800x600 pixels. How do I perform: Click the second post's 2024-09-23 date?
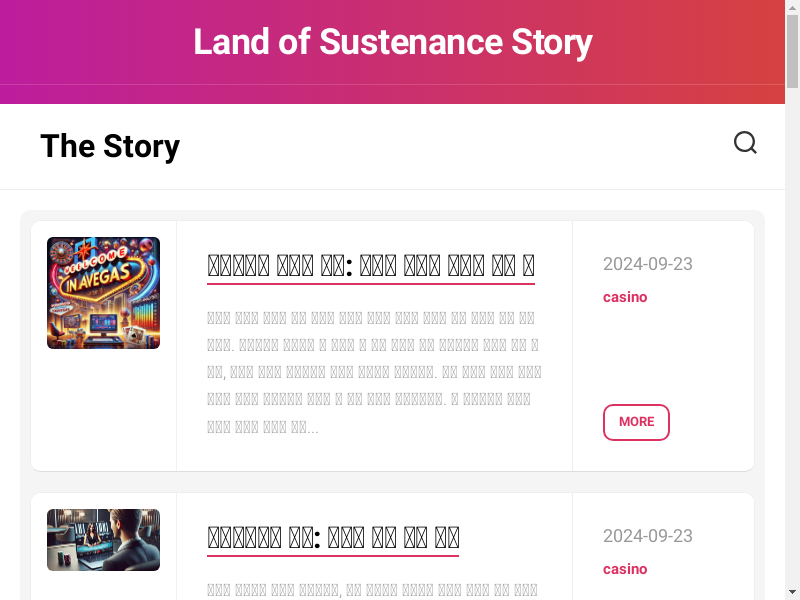[647, 536]
